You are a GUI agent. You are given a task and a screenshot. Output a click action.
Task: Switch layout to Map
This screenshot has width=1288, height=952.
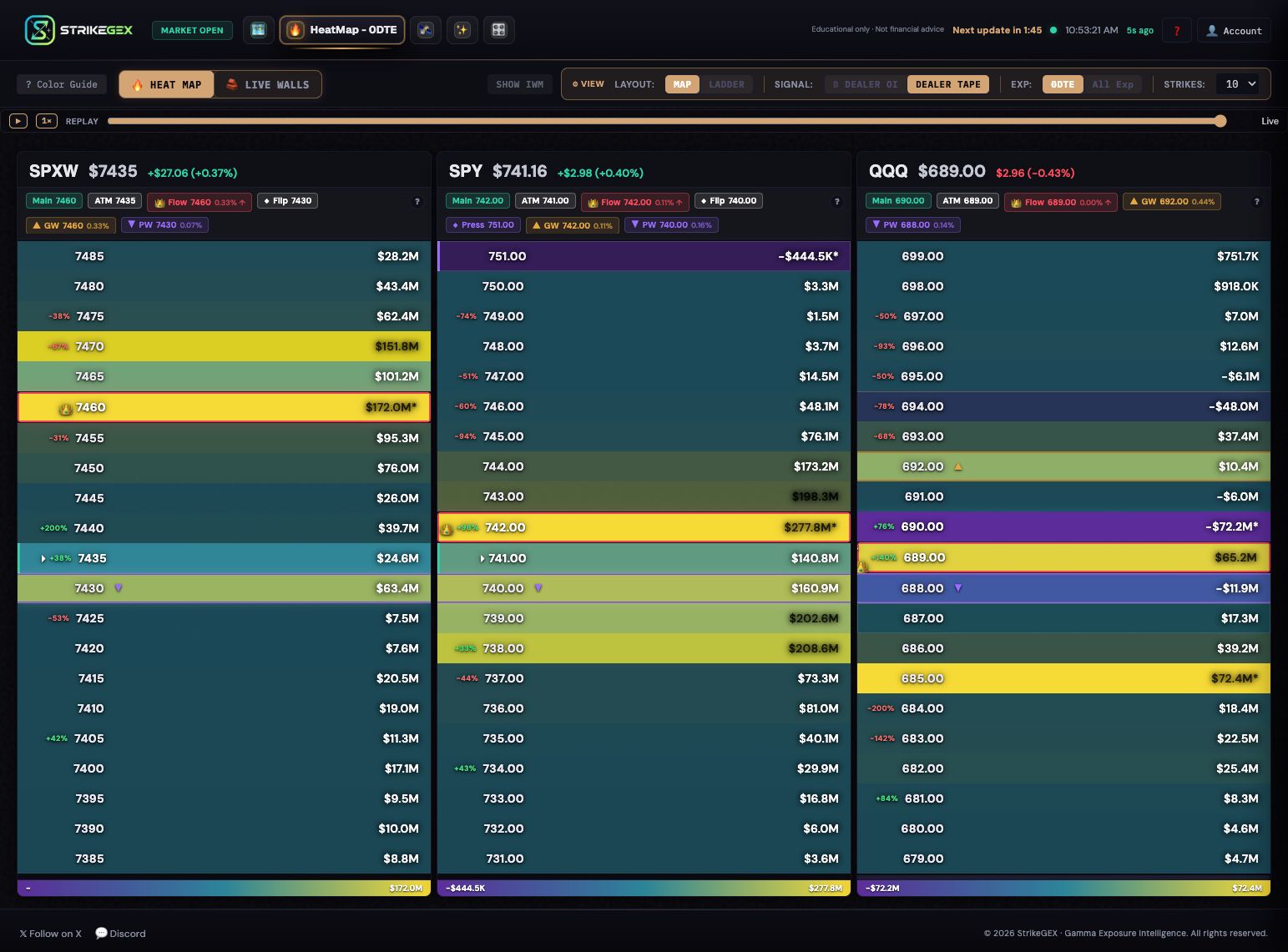pyautogui.click(x=682, y=84)
